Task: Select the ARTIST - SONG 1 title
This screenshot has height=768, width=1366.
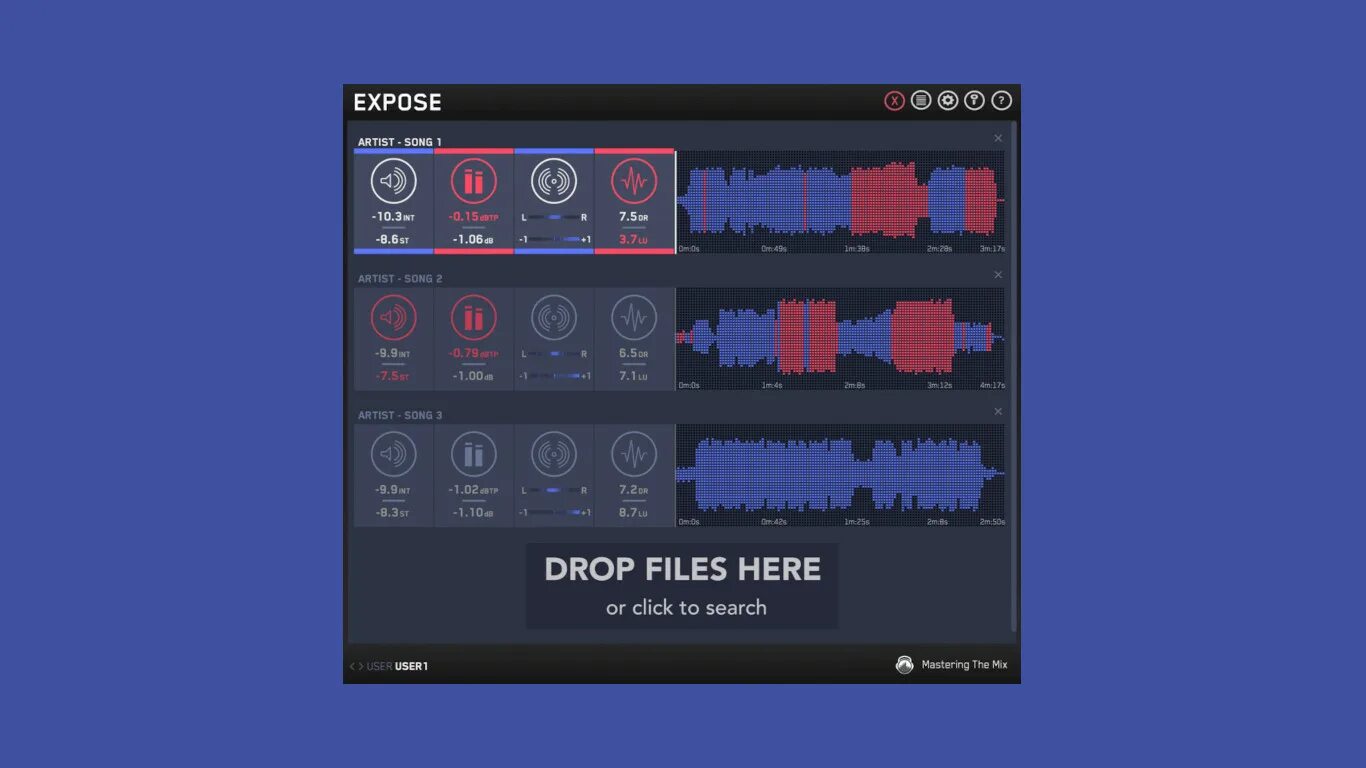Action: 400,142
